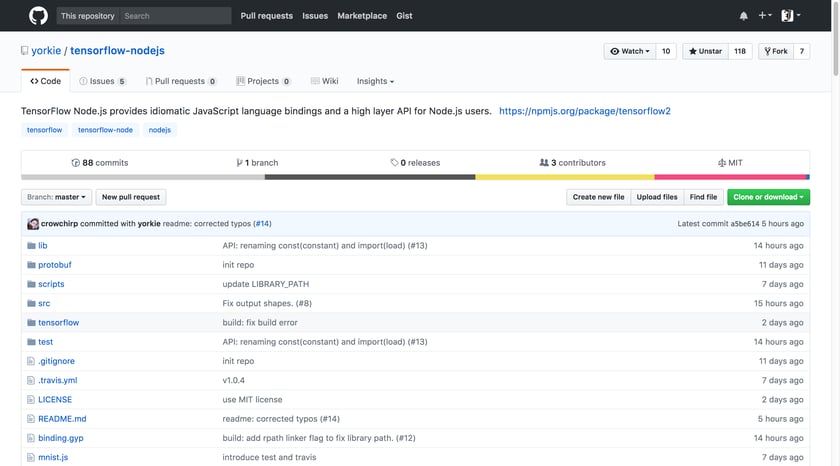Click the mnist.js file icon
The width and height of the screenshot is (840, 466).
click(x=31, y=458)
